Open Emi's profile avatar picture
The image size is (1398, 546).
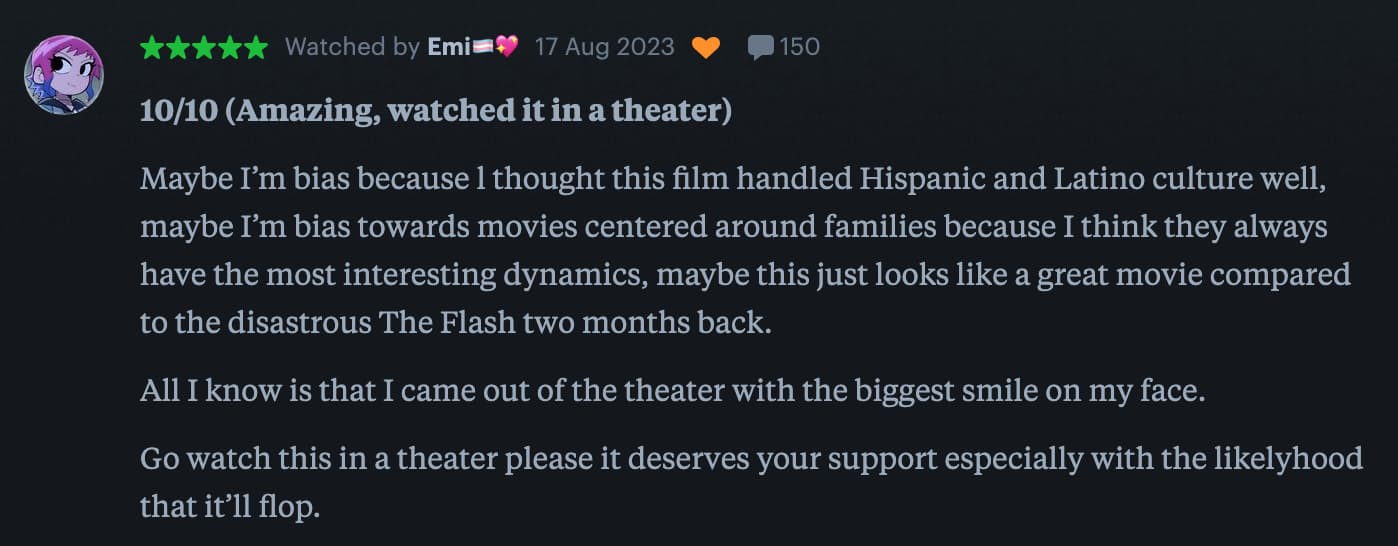point(64,76)
